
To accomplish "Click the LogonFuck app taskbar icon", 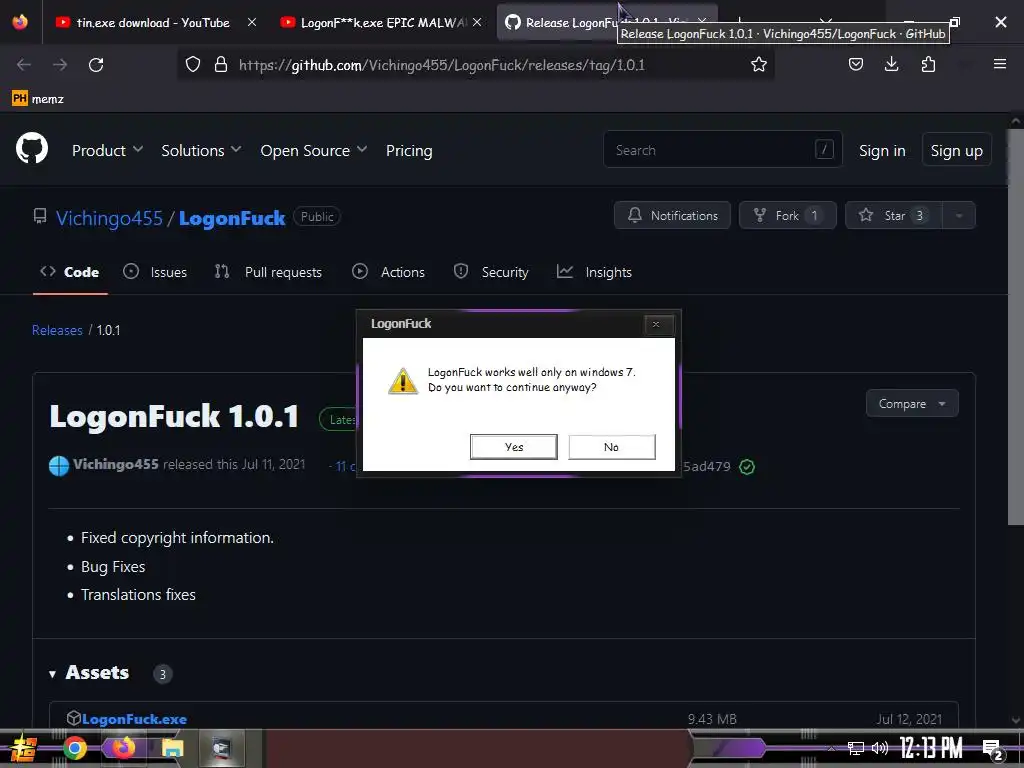I will [222, 748].
